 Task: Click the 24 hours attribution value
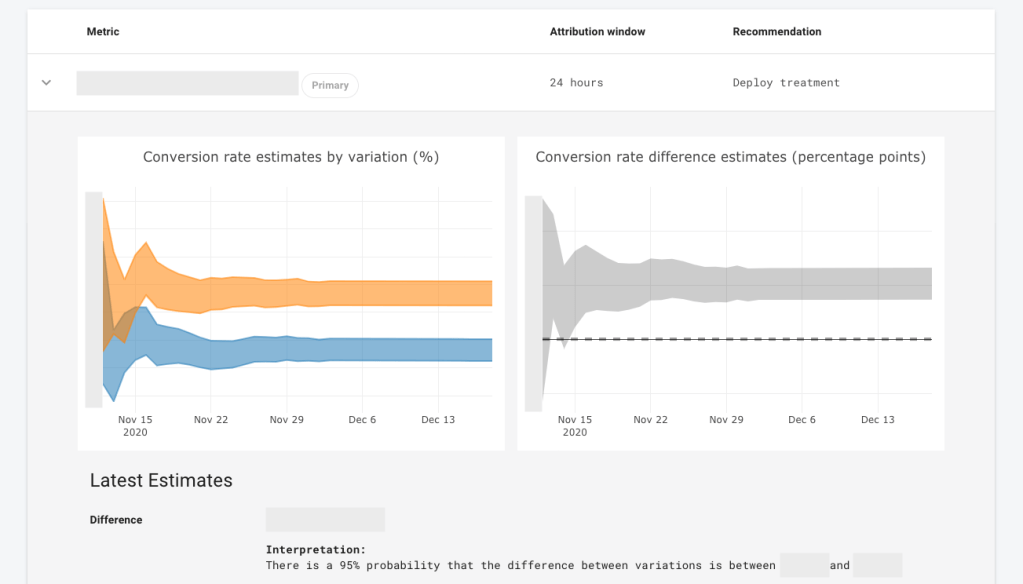(576, 83)
